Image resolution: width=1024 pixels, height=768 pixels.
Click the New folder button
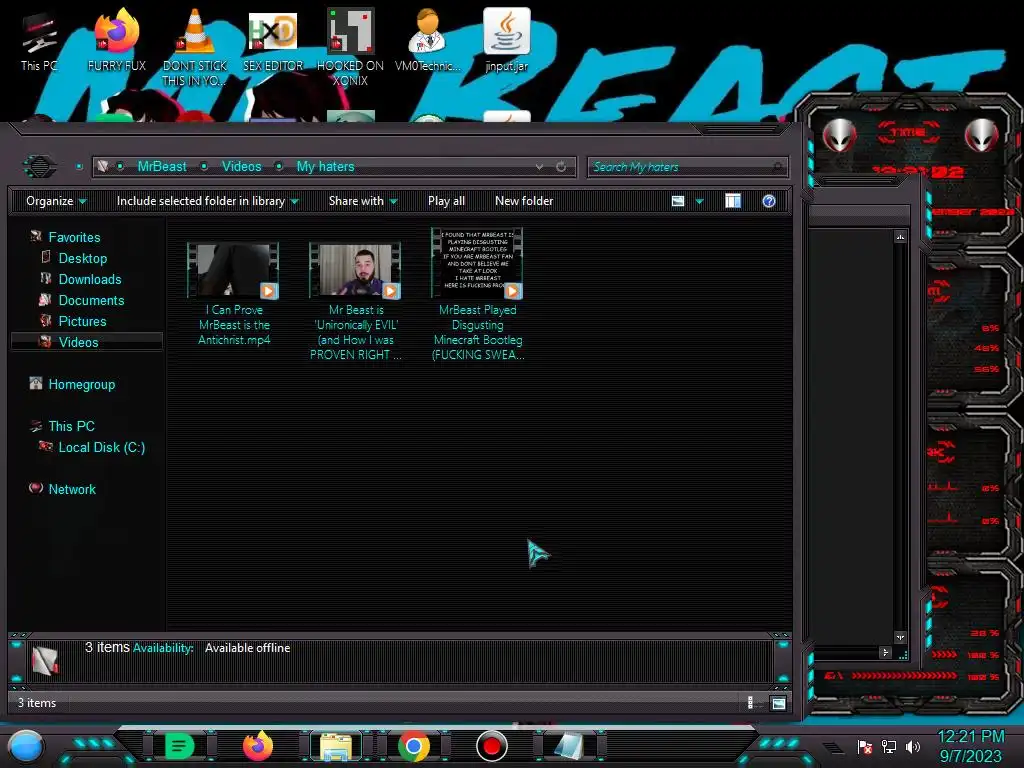click(x=524, y=201)
